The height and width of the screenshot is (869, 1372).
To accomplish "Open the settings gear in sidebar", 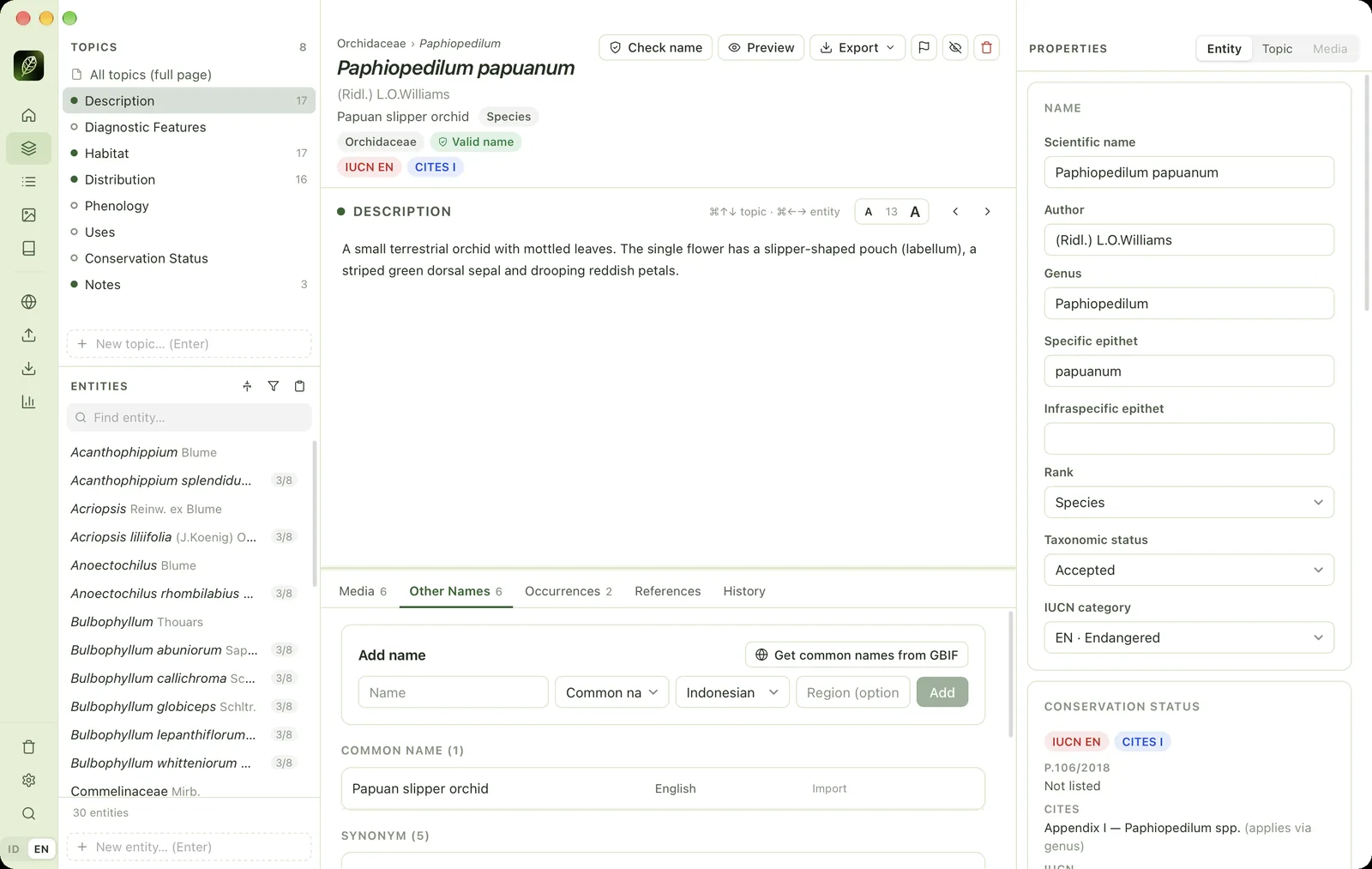I will pyautogui.click(x=28, y=781).
